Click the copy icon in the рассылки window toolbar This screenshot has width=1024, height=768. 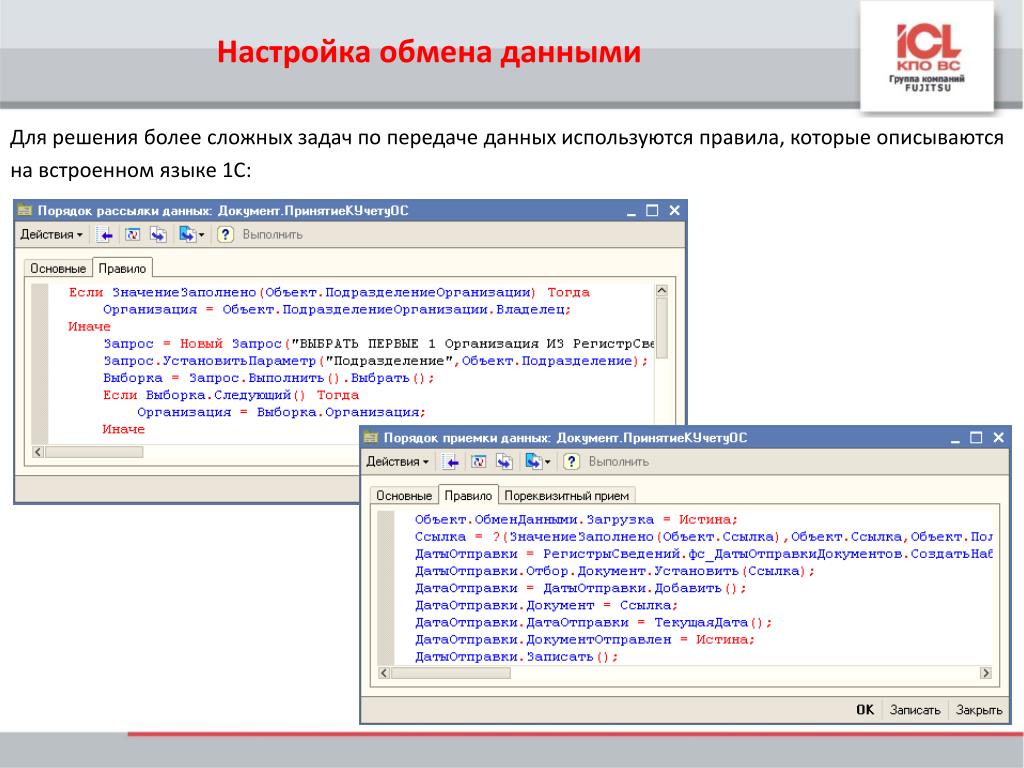tap(158, 235)
